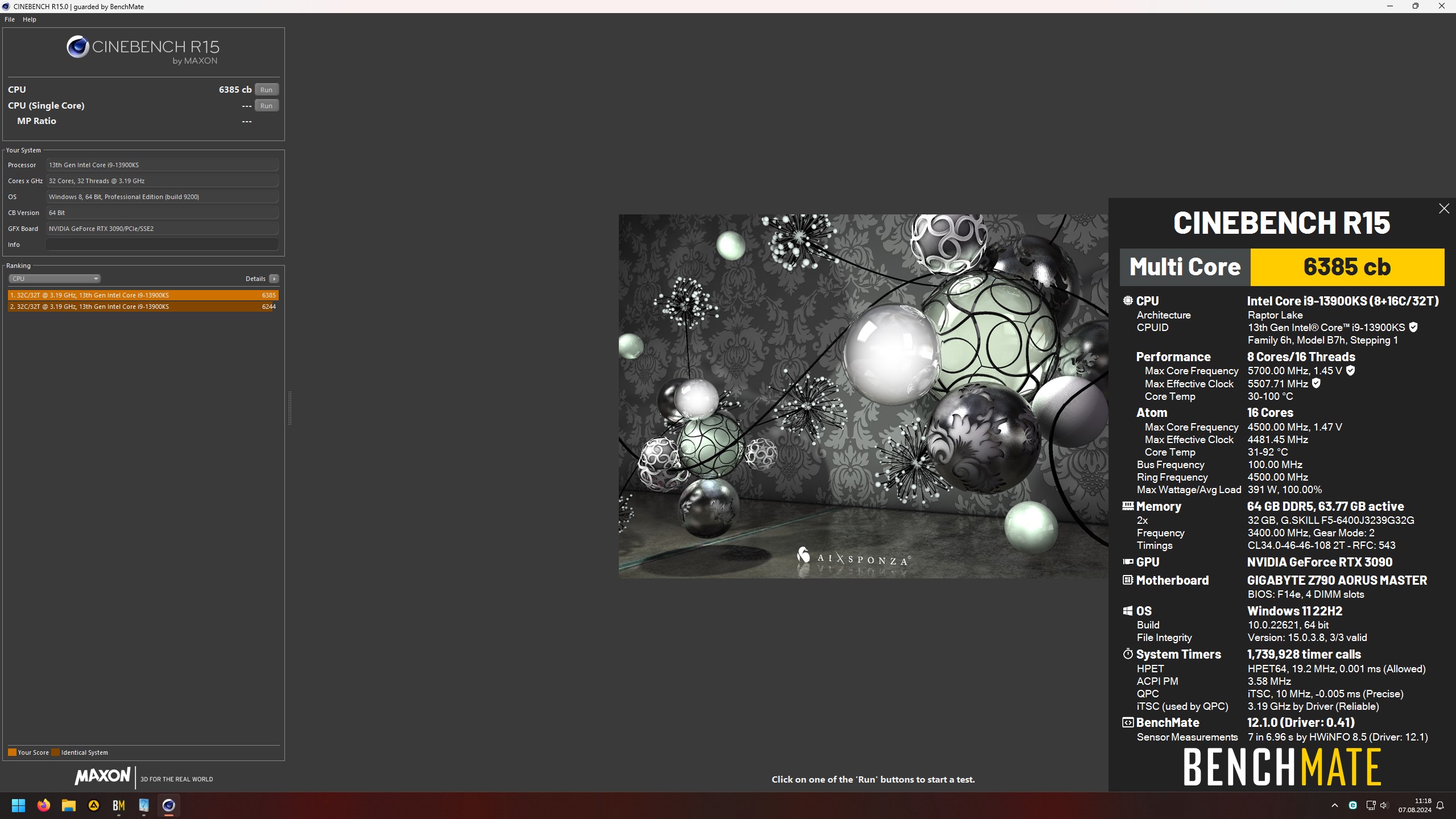Click the Cores x GHz field

coord(162,181)
